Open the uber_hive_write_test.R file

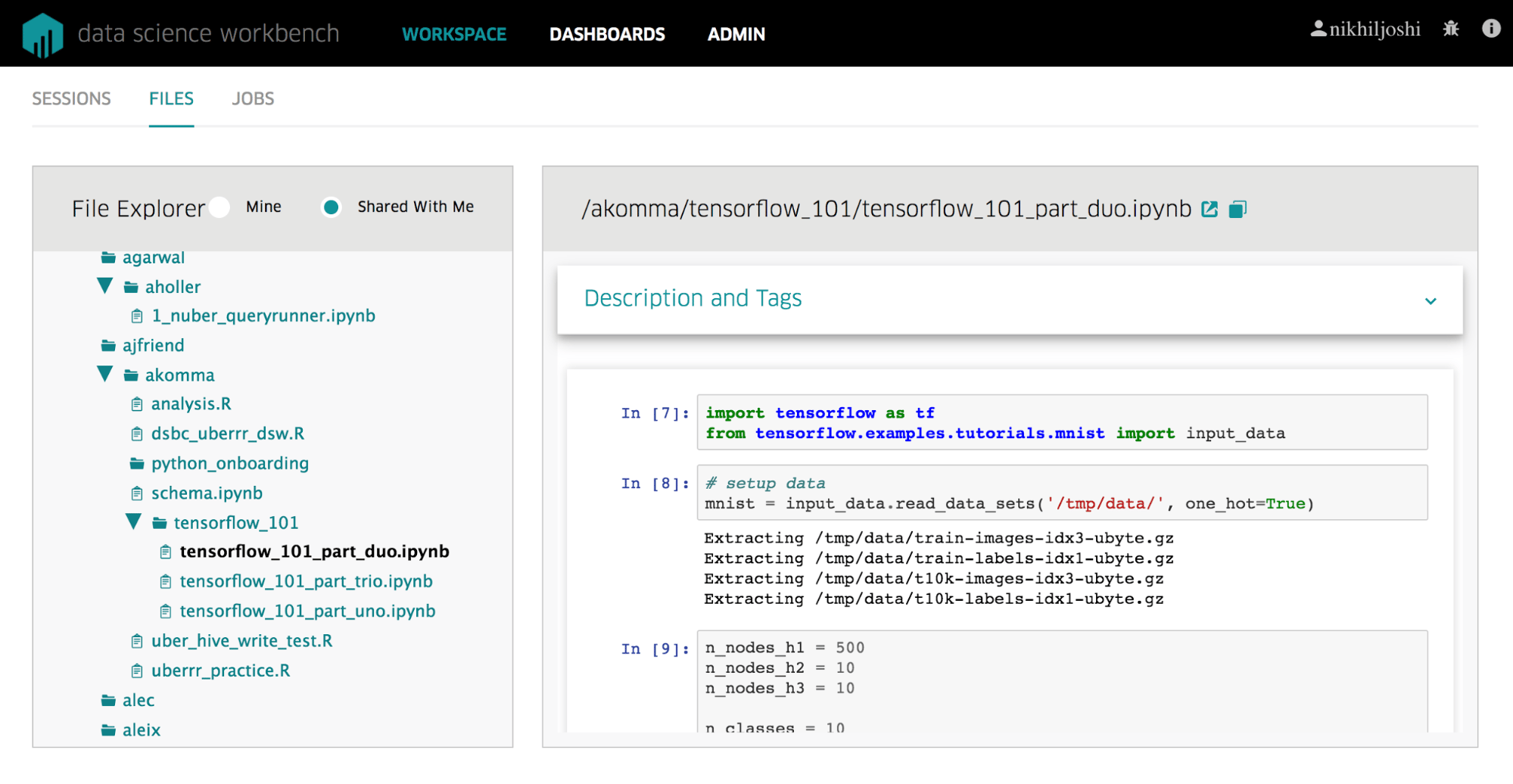[241, 640]
